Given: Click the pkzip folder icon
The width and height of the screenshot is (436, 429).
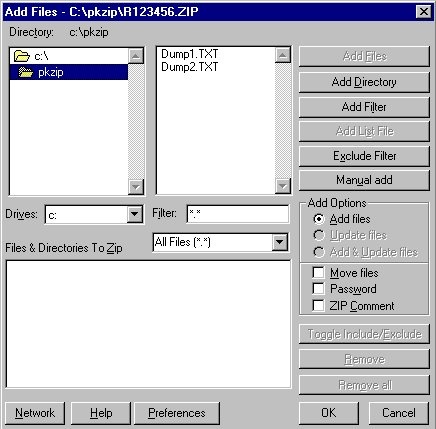Looking at the screenshot, I should point(26,72).
